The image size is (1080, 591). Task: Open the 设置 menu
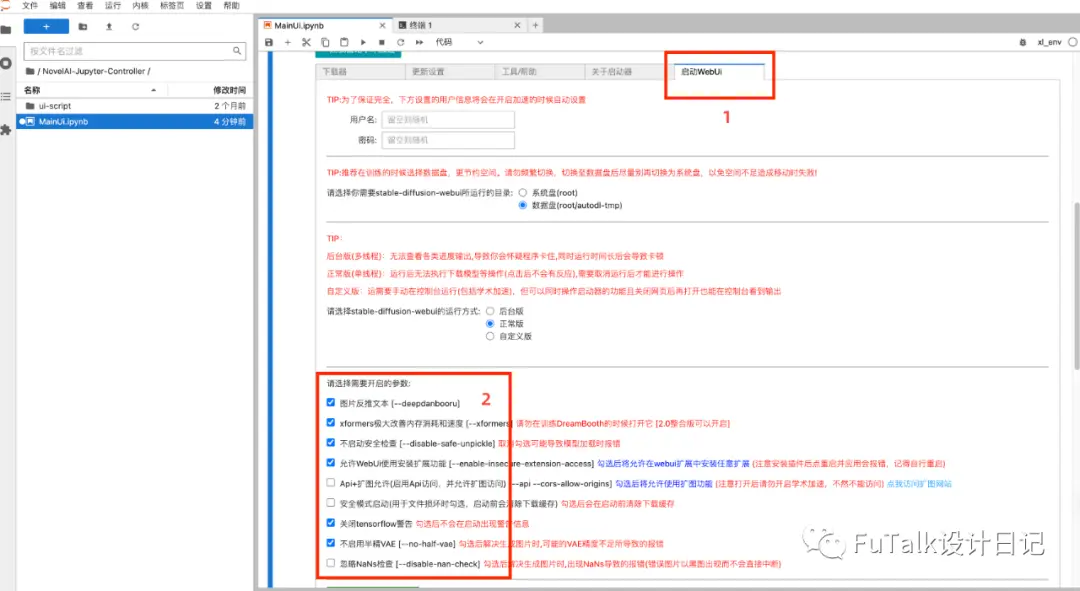click(204, 6)
